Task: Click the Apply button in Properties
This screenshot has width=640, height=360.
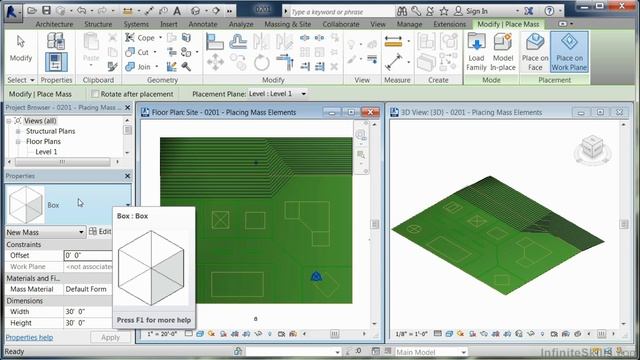Action: (x=110, y=338)
